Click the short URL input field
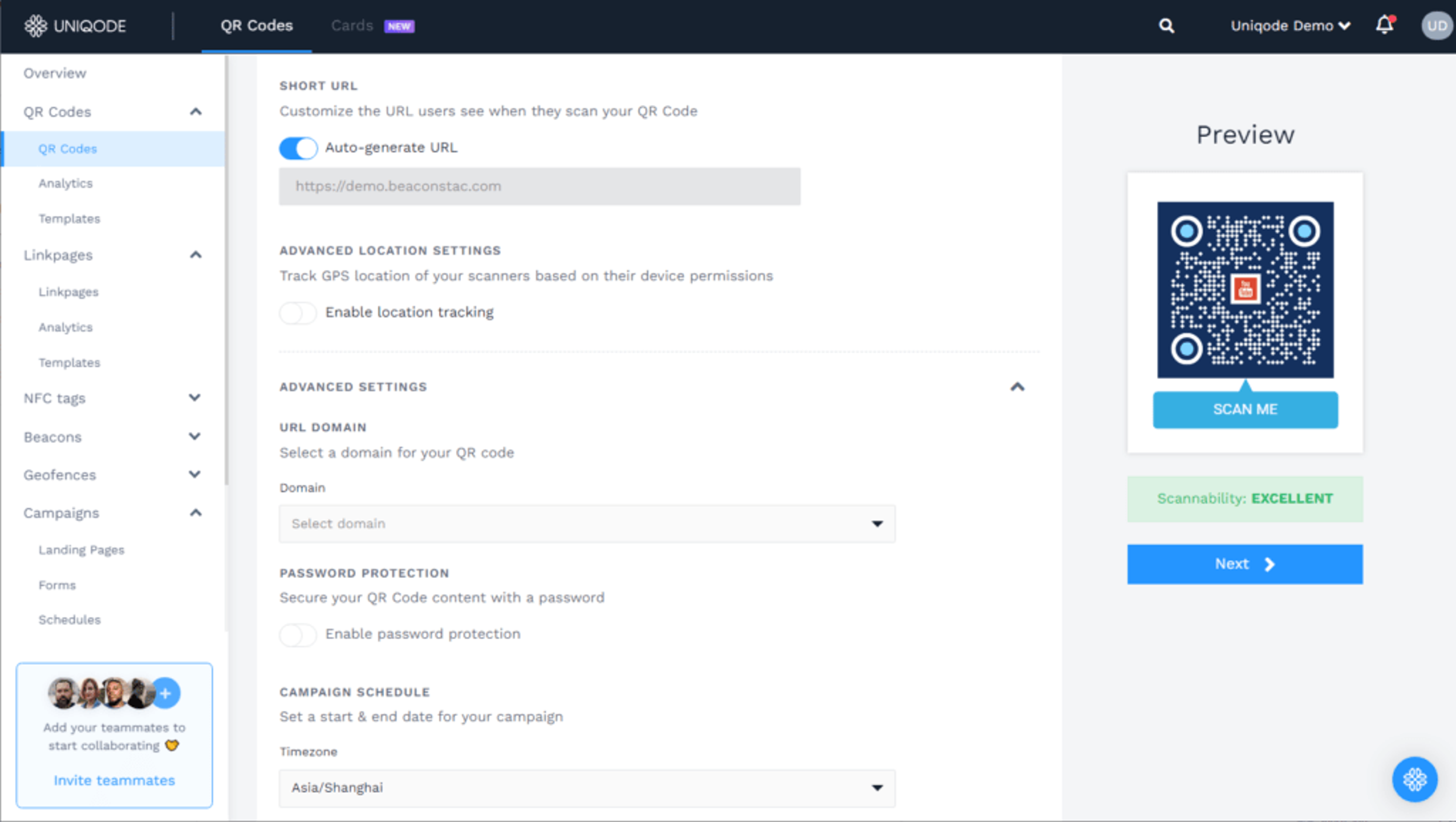This screenshot has width=1456, height=822. (x=539, y=187)
